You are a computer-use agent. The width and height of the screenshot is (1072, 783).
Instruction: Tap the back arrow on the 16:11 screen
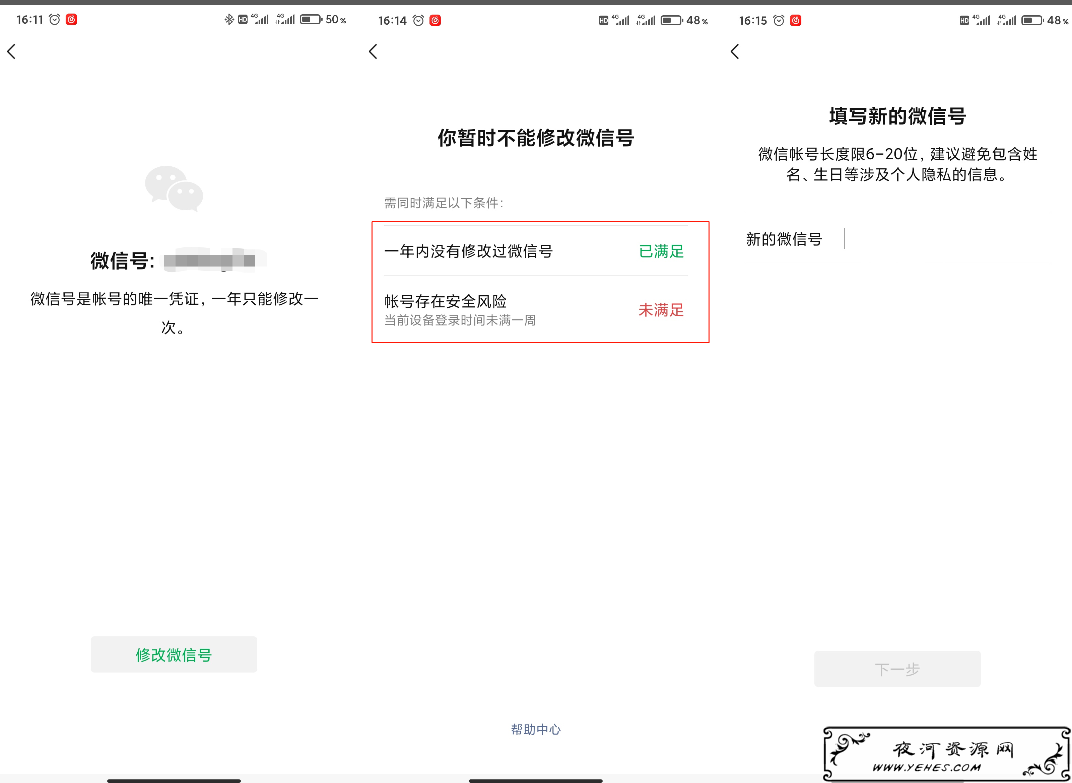(x=11, y=51)
